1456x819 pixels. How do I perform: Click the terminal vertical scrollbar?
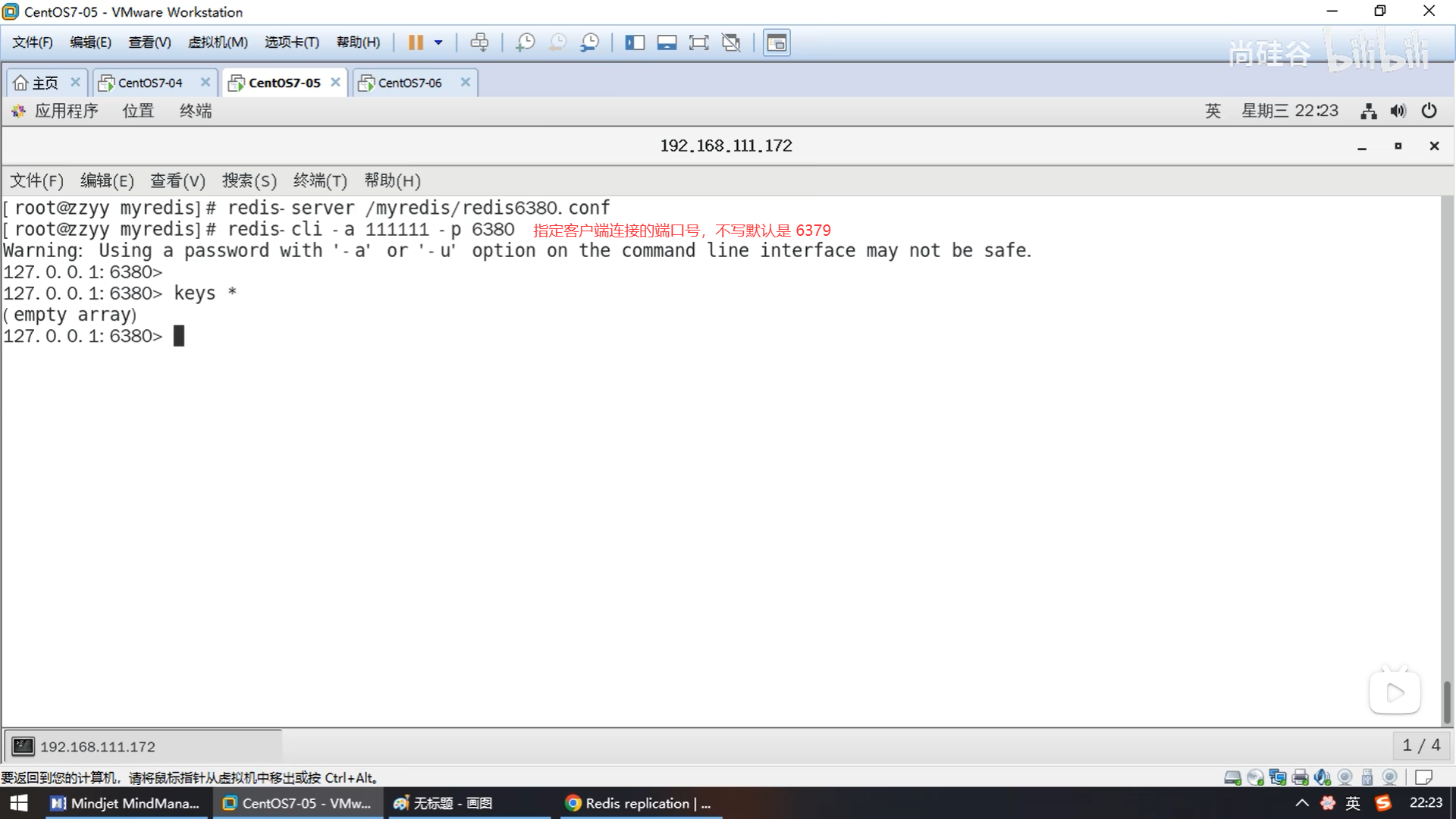(x=1446, y=701)
